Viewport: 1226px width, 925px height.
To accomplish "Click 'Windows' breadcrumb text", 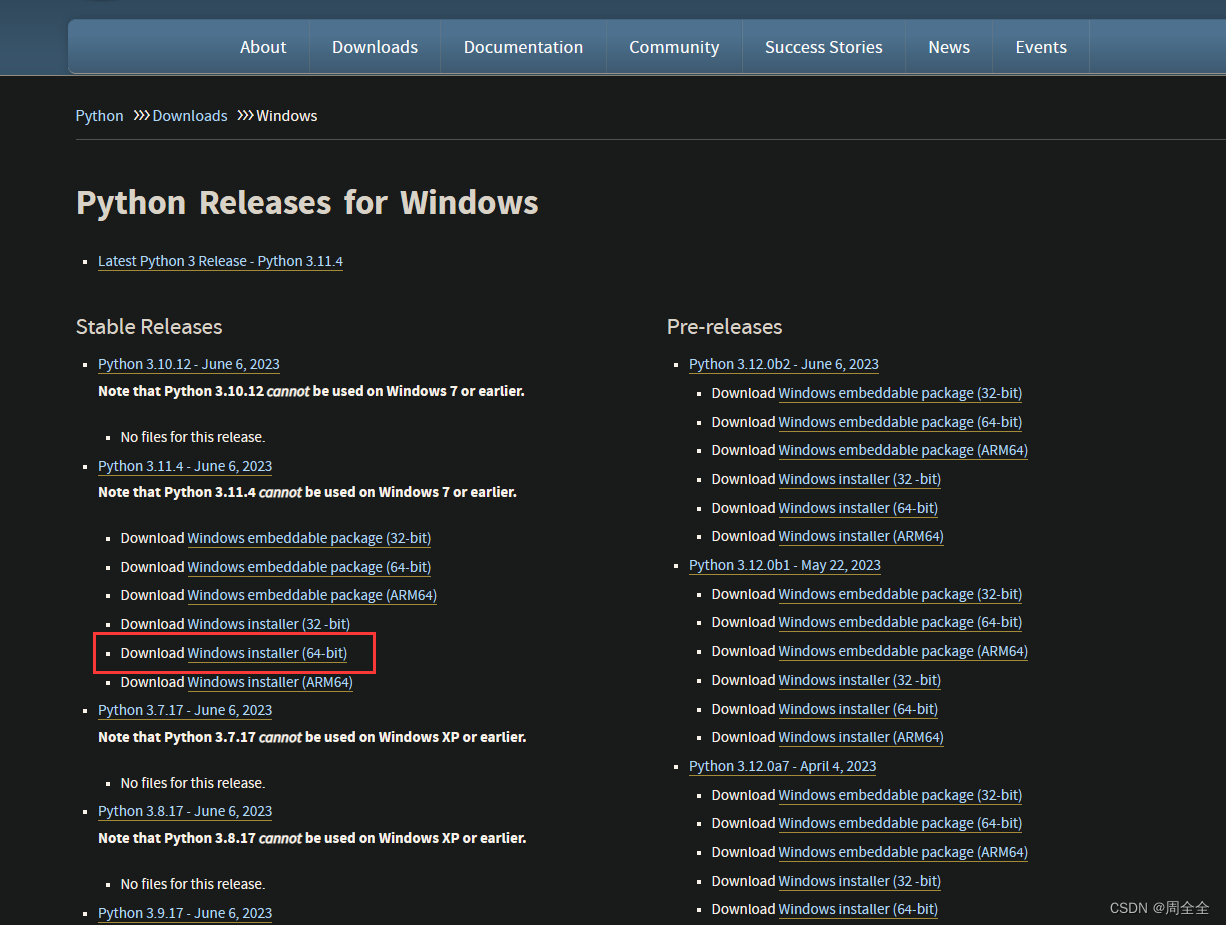I will click(x=287, y=116).
